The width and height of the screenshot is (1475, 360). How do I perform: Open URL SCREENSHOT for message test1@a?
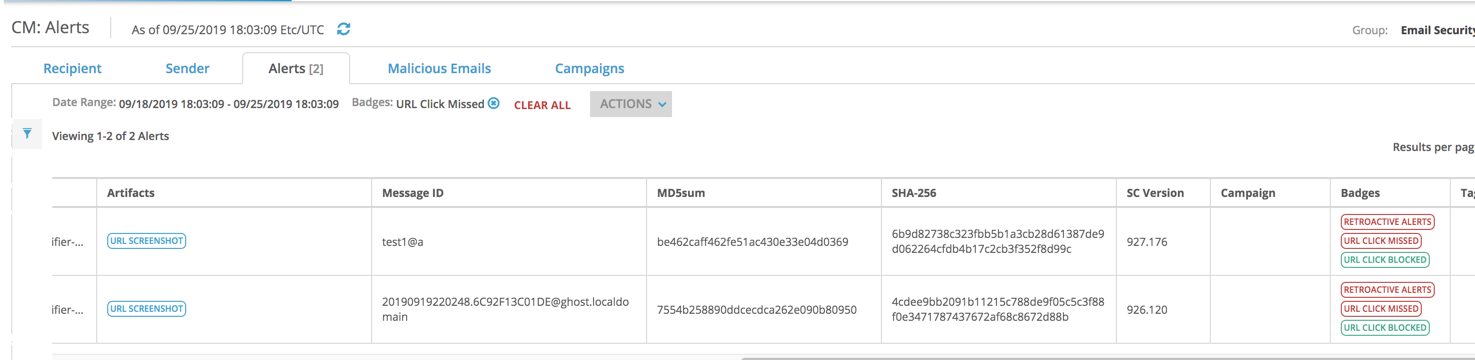[x=147, y=241]
